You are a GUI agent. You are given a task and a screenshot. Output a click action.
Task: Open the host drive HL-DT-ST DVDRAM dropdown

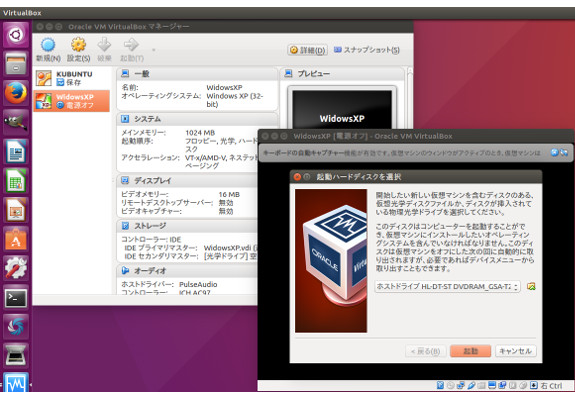pos(447,286)
